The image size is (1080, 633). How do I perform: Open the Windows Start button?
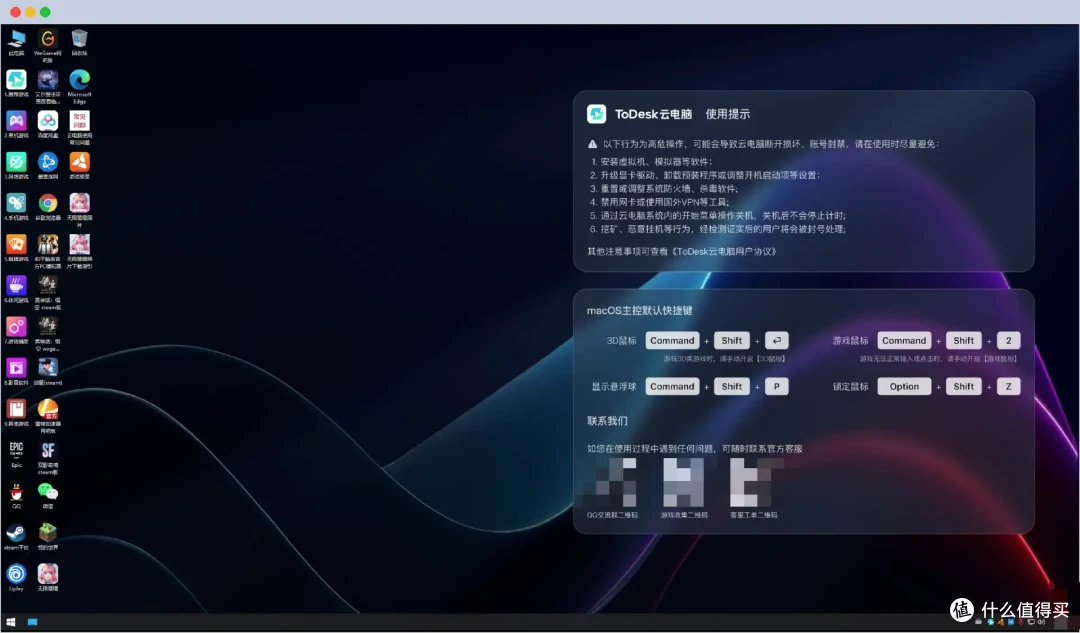(x=10, y=622)
